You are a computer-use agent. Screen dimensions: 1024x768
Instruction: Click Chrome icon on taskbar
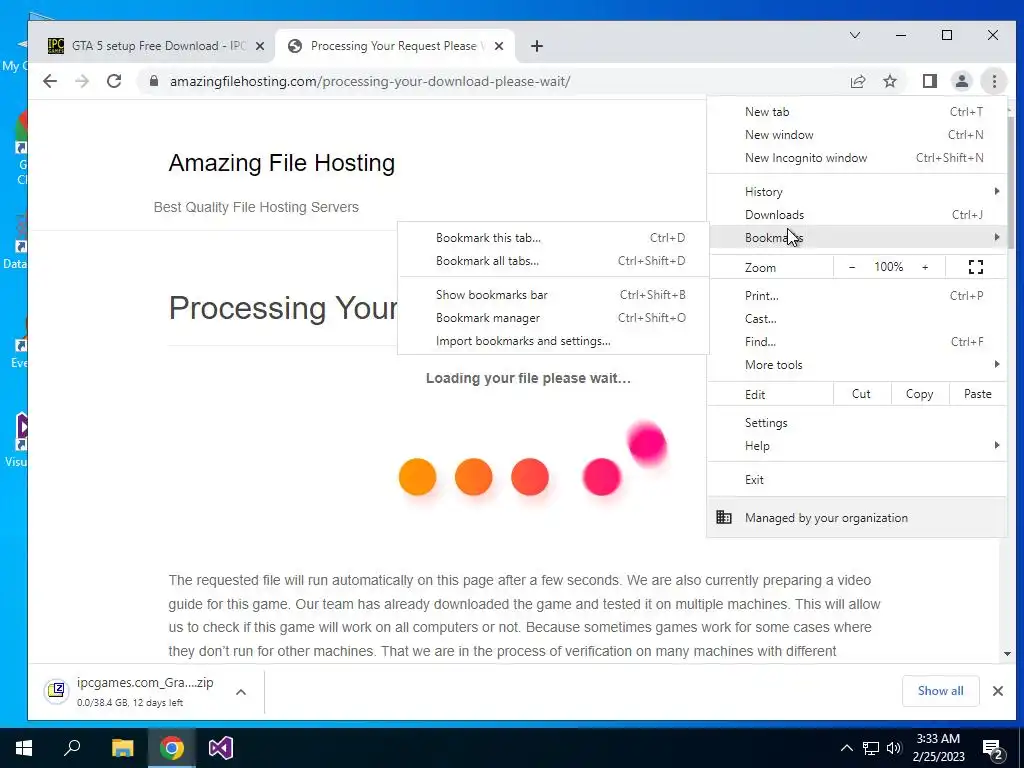click(x=171, y=748)
